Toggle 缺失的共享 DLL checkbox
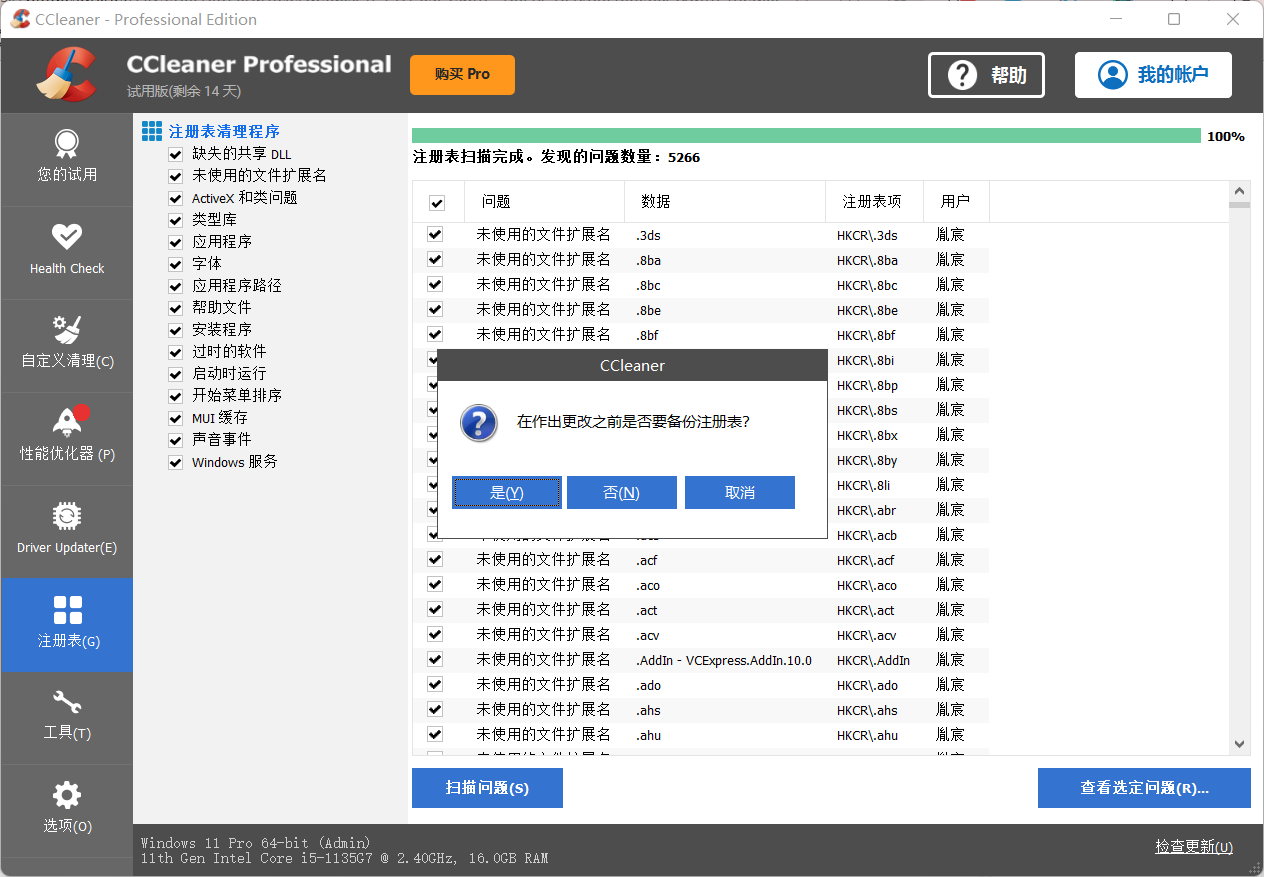This screenshot has height=877, width=1264. point(175,155)
